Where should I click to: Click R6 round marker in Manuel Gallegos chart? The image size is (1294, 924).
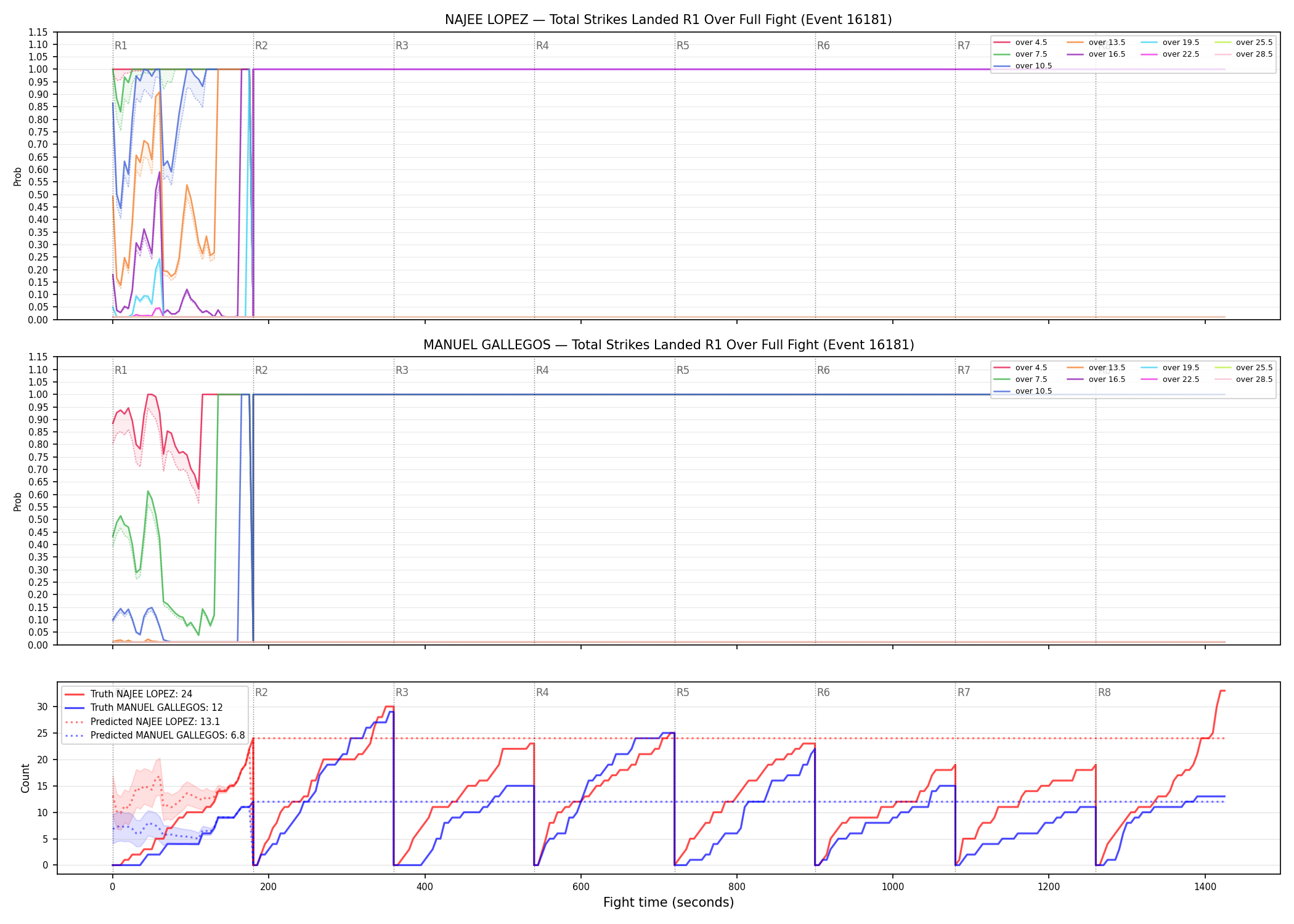[823, 370]
